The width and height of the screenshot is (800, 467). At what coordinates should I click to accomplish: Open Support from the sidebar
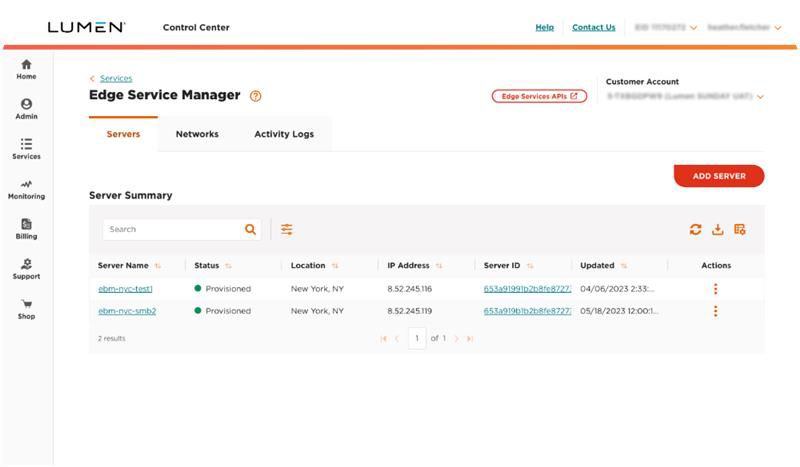[x=26, y=269]
